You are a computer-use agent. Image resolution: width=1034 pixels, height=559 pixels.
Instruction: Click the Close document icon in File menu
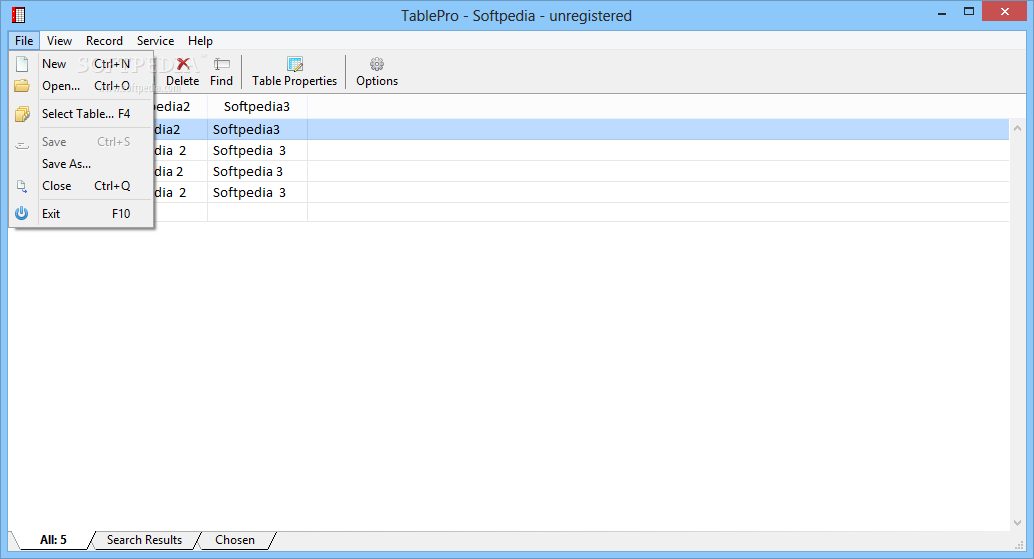(22, 186)
